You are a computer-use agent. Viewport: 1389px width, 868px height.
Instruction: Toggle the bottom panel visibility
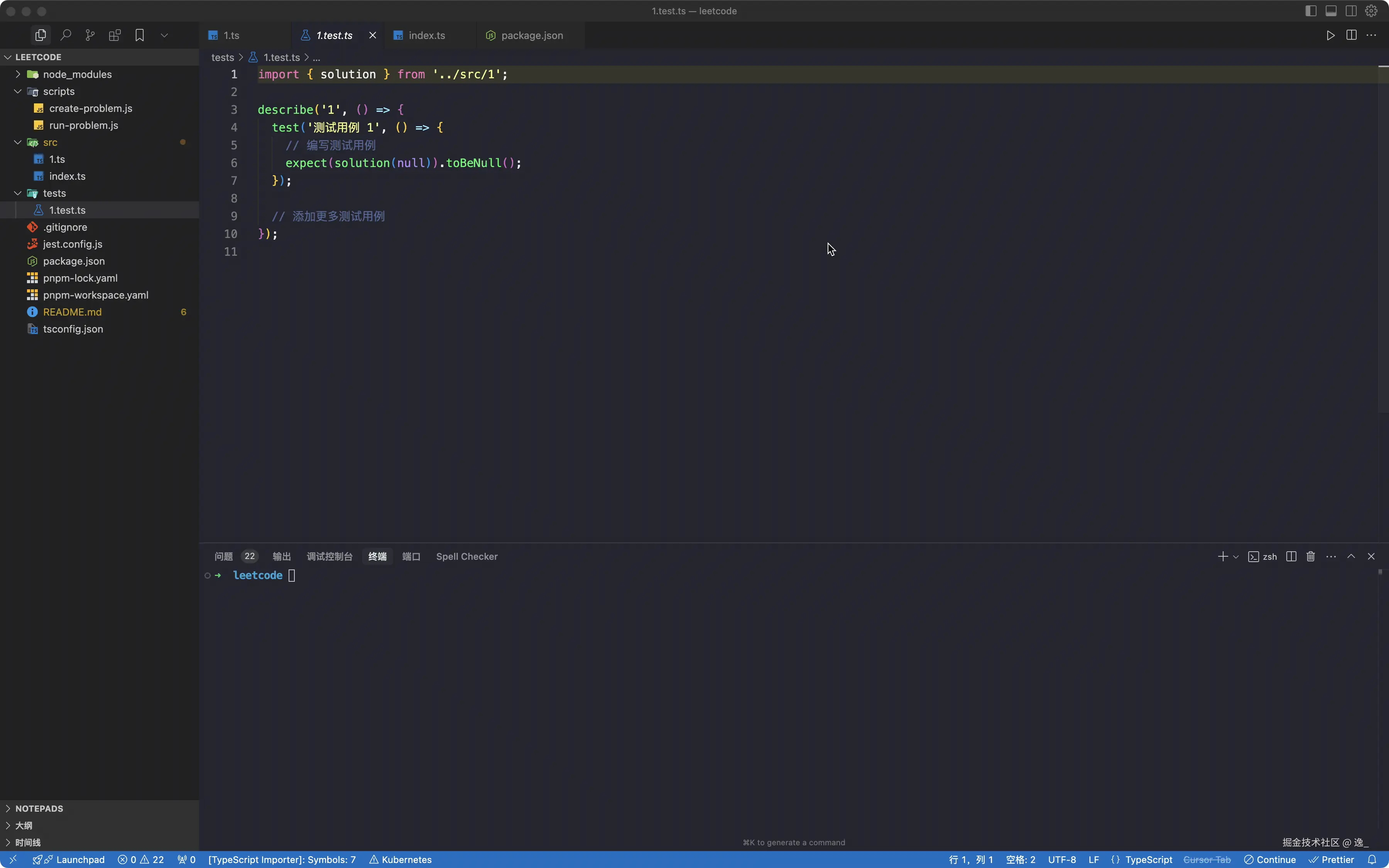[1331, 11]
